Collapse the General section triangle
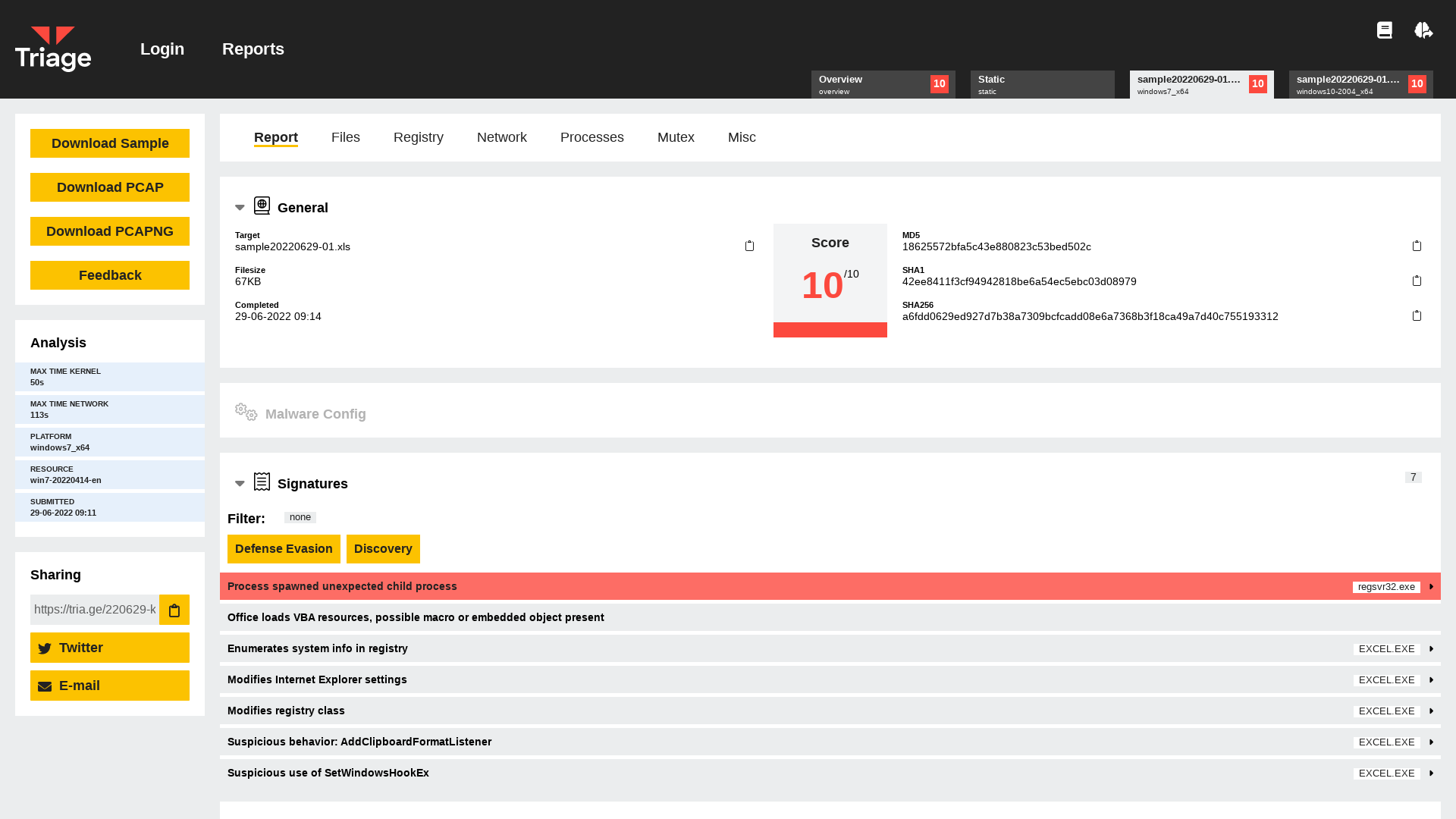This screenshot has width=1456, height=819. [x=240, y=207]
